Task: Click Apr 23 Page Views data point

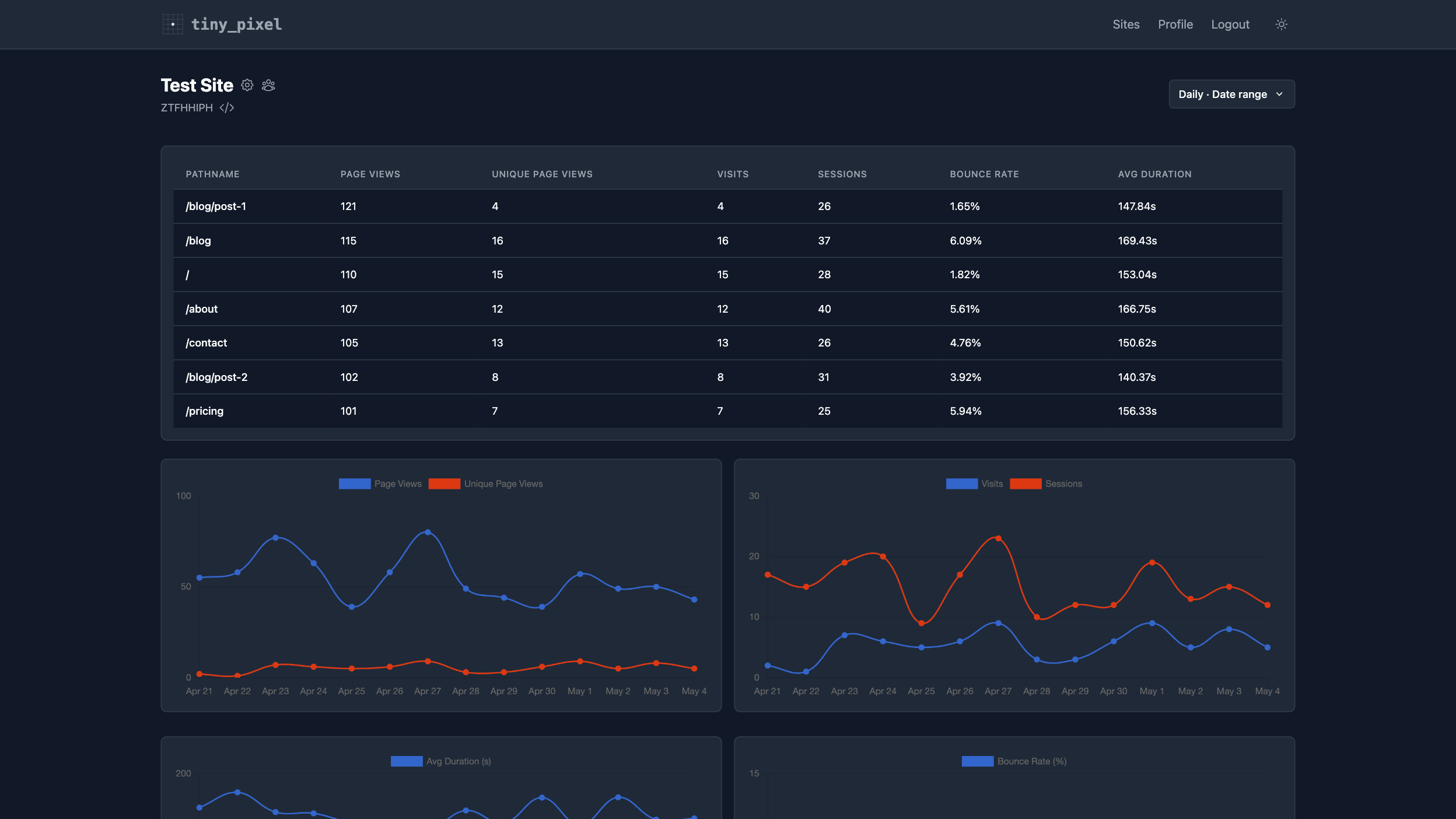Action: 275,537
